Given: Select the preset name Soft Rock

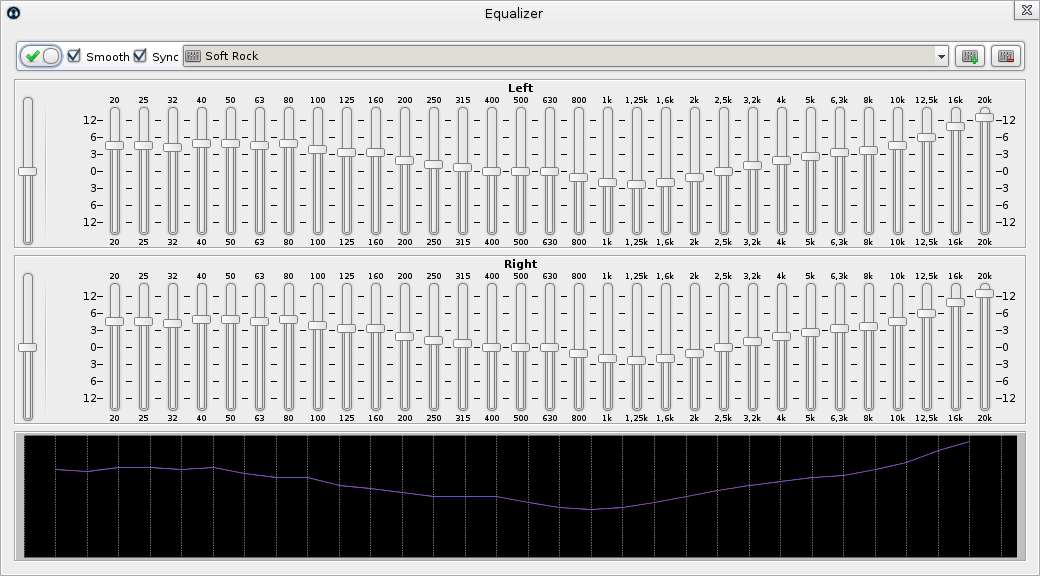Looking at the screenshot, I should coord(229,56).
